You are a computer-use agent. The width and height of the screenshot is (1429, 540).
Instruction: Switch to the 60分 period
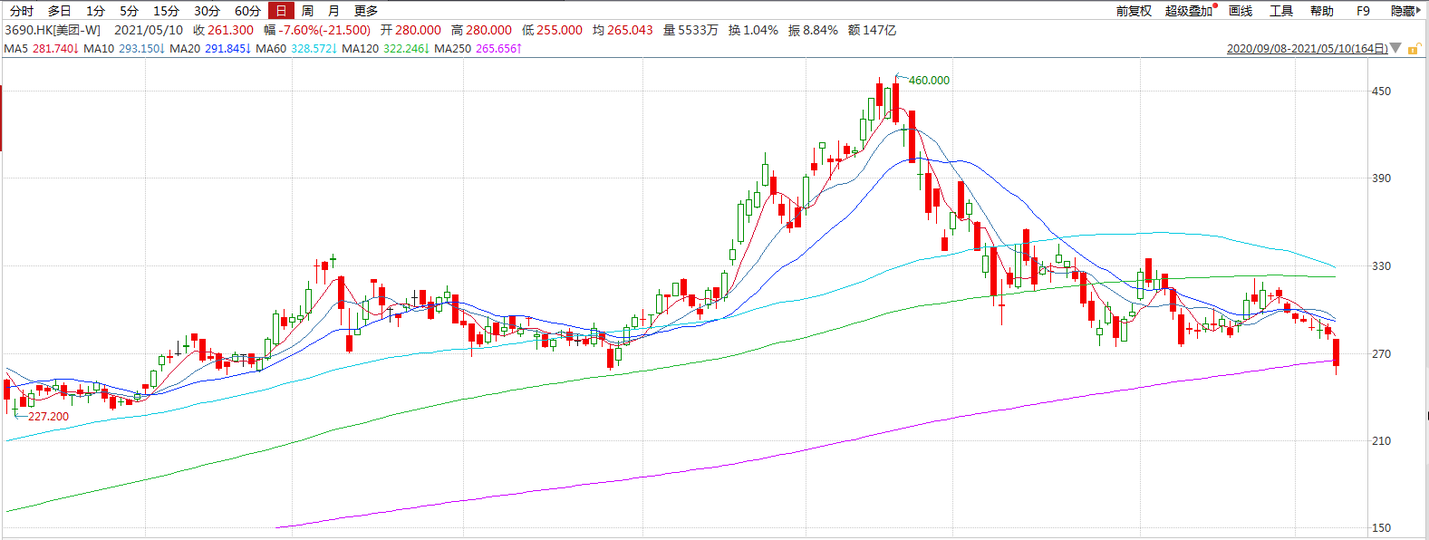click(247, 11)
